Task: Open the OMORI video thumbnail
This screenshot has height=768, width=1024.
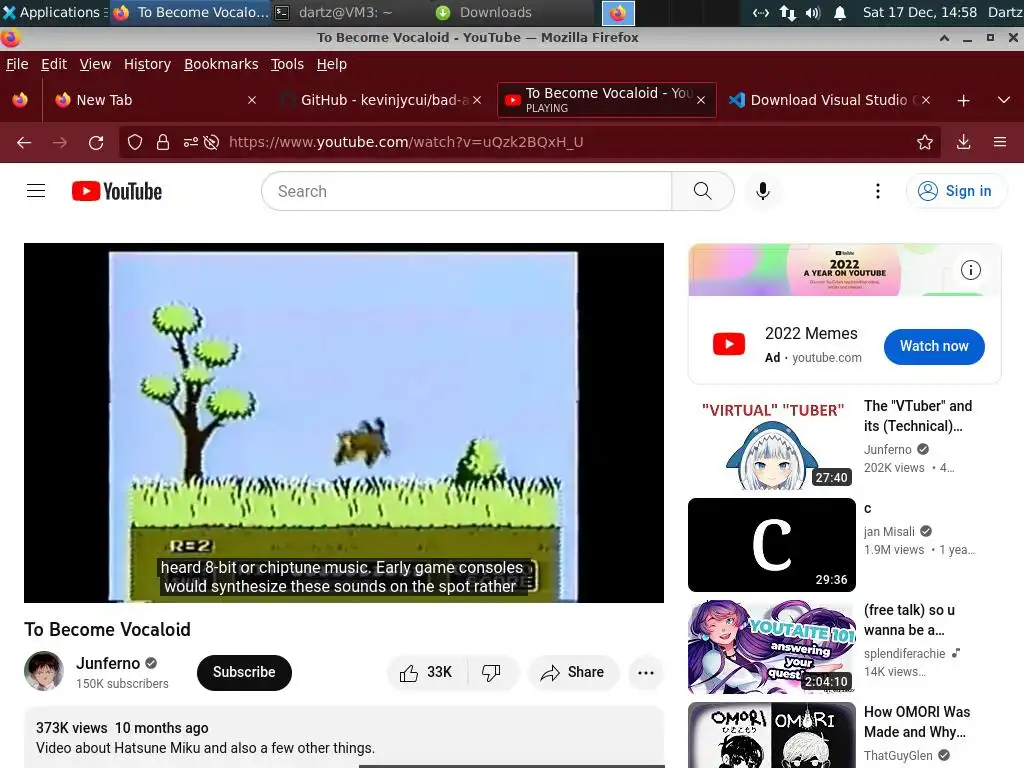Action: (x=771, y=735)
